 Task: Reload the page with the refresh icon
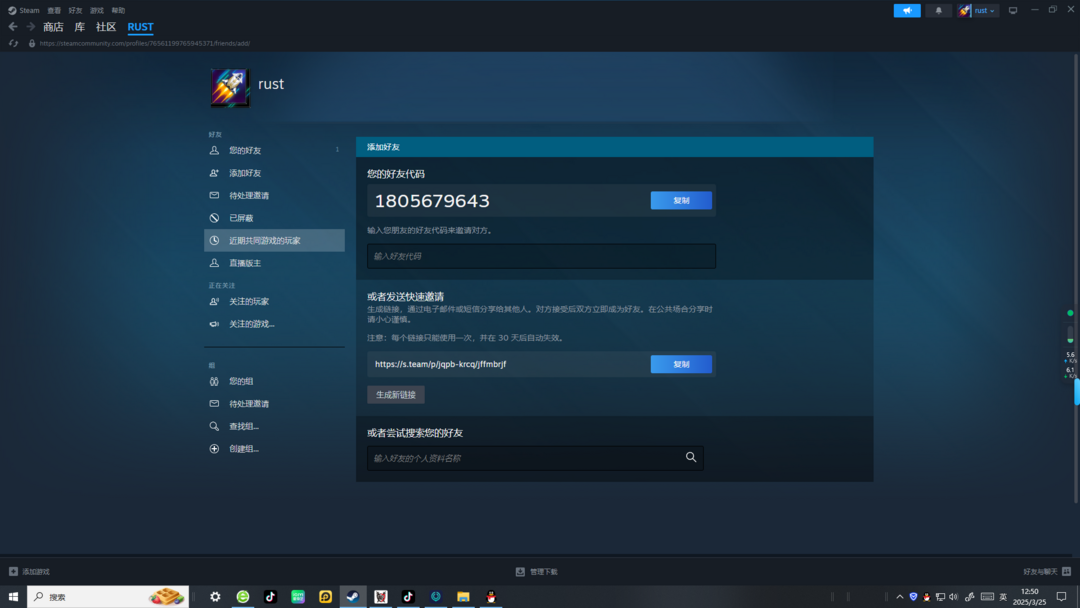pos(13,43)
